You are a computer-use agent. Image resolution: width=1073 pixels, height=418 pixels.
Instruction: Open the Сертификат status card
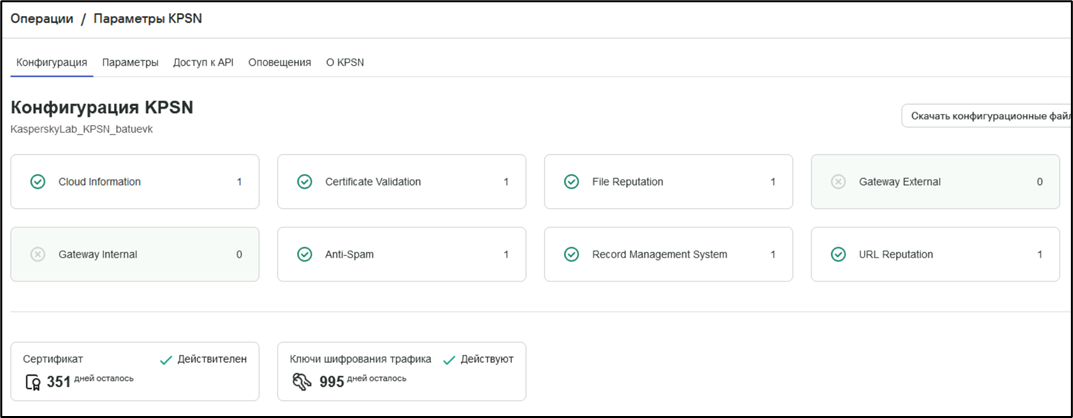click(134, 371)
